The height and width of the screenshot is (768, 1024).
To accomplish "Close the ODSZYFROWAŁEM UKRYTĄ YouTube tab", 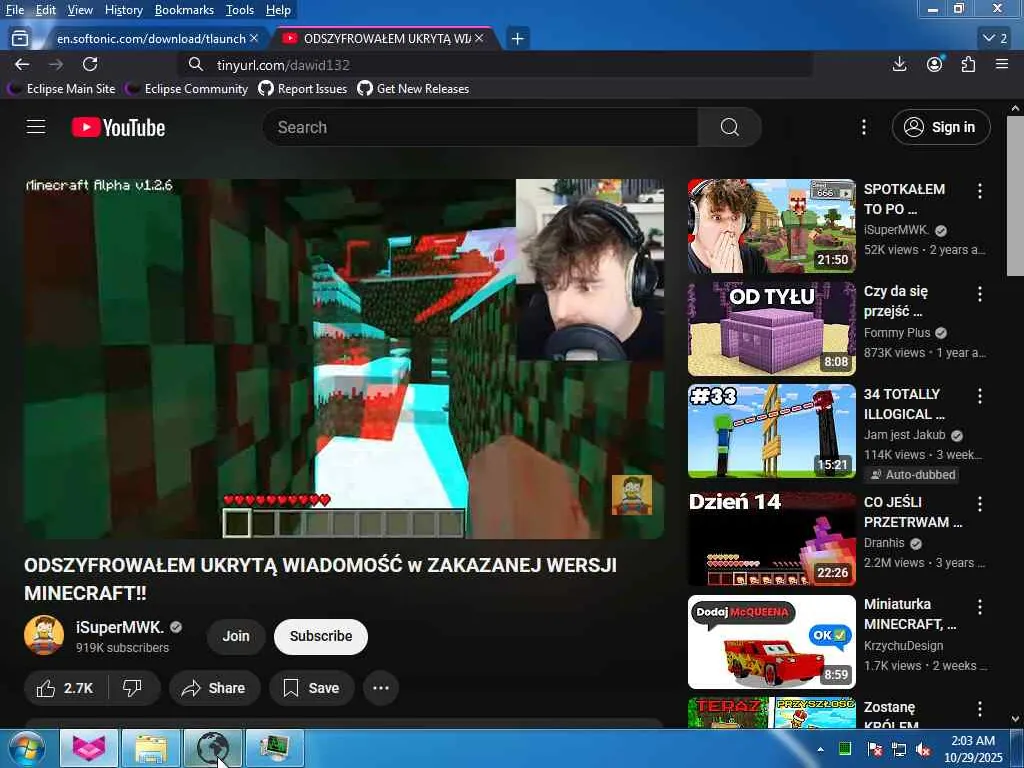I will 479,39.
